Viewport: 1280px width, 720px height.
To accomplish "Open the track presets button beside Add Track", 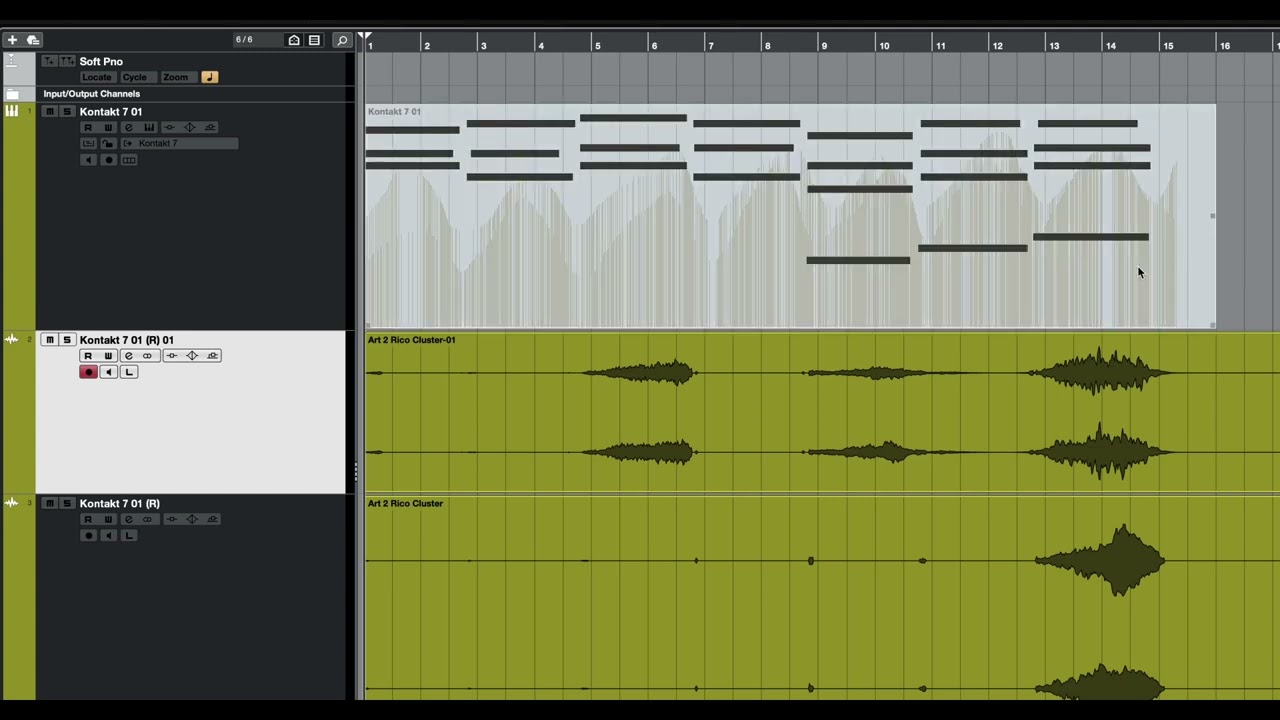I will click(33, 40).
